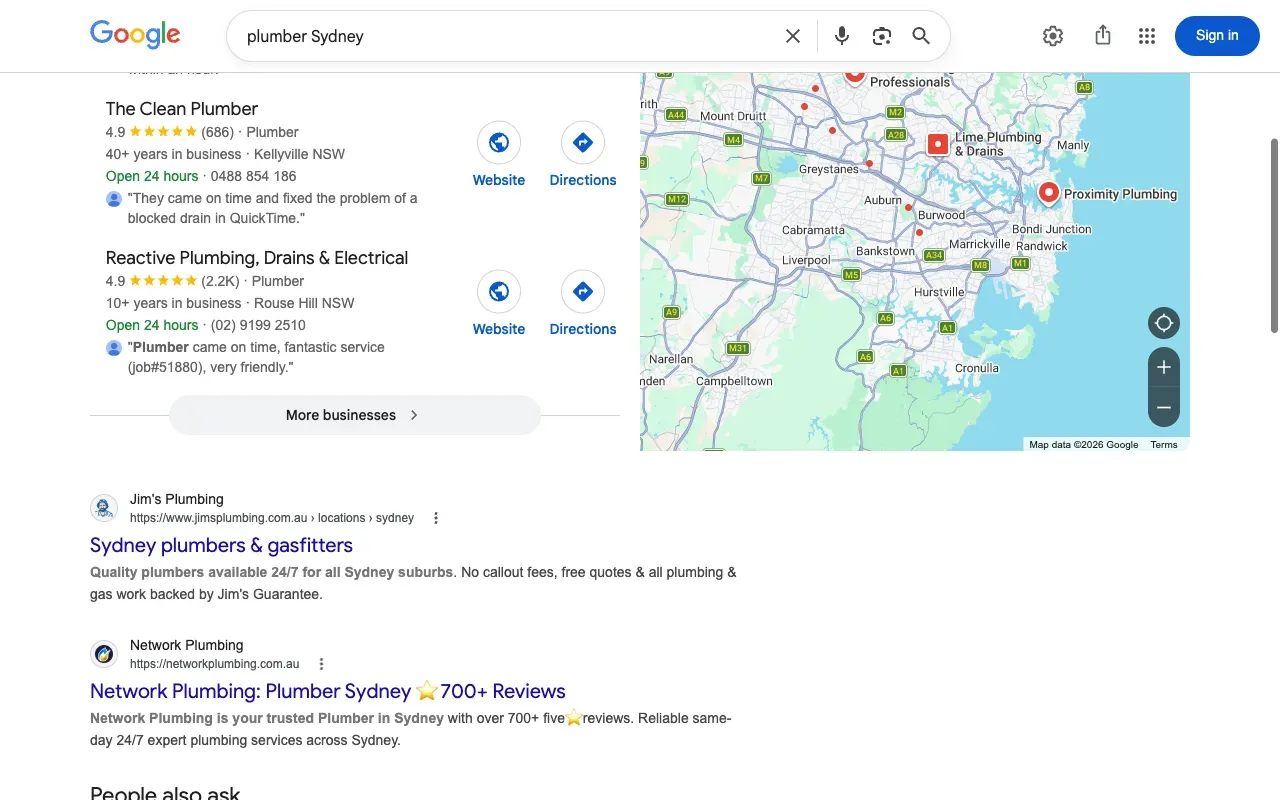This screenshot has height=800, width=1280.
Task: Click the red dot marker near Greystanes
Action: pos(869,163)
